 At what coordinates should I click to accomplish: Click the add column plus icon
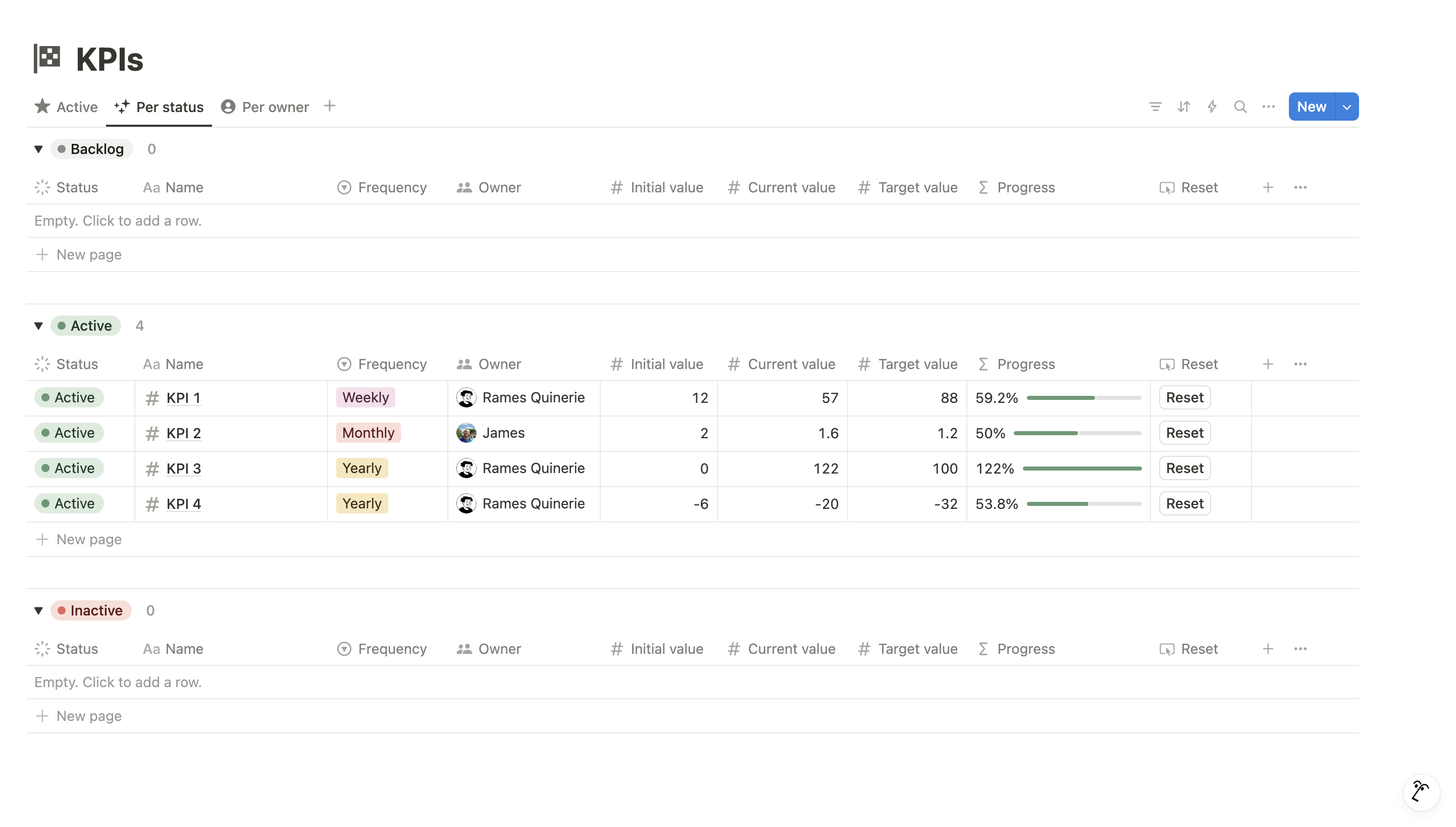[1268, 364]
